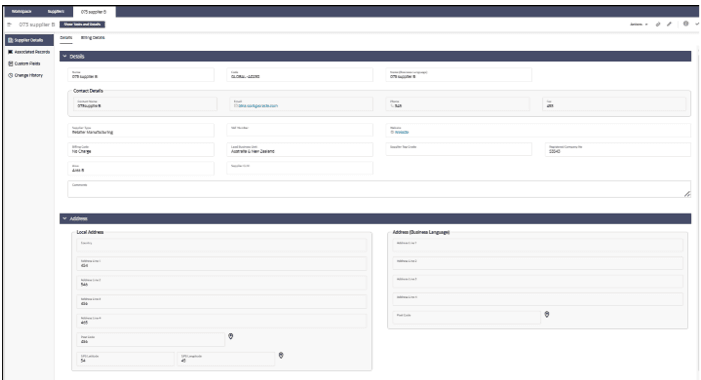
Task: Click Business Language Address Line 3 field
Action: (538, 281)
